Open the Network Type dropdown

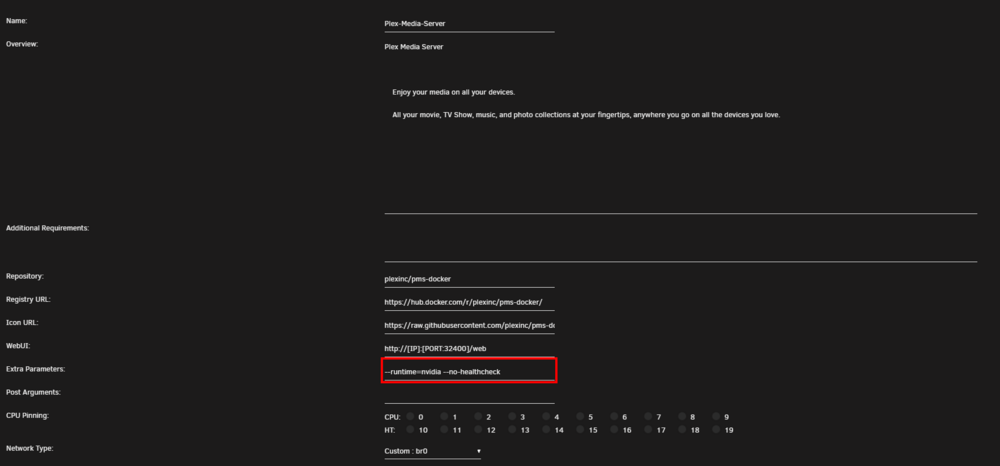[433, 451]
